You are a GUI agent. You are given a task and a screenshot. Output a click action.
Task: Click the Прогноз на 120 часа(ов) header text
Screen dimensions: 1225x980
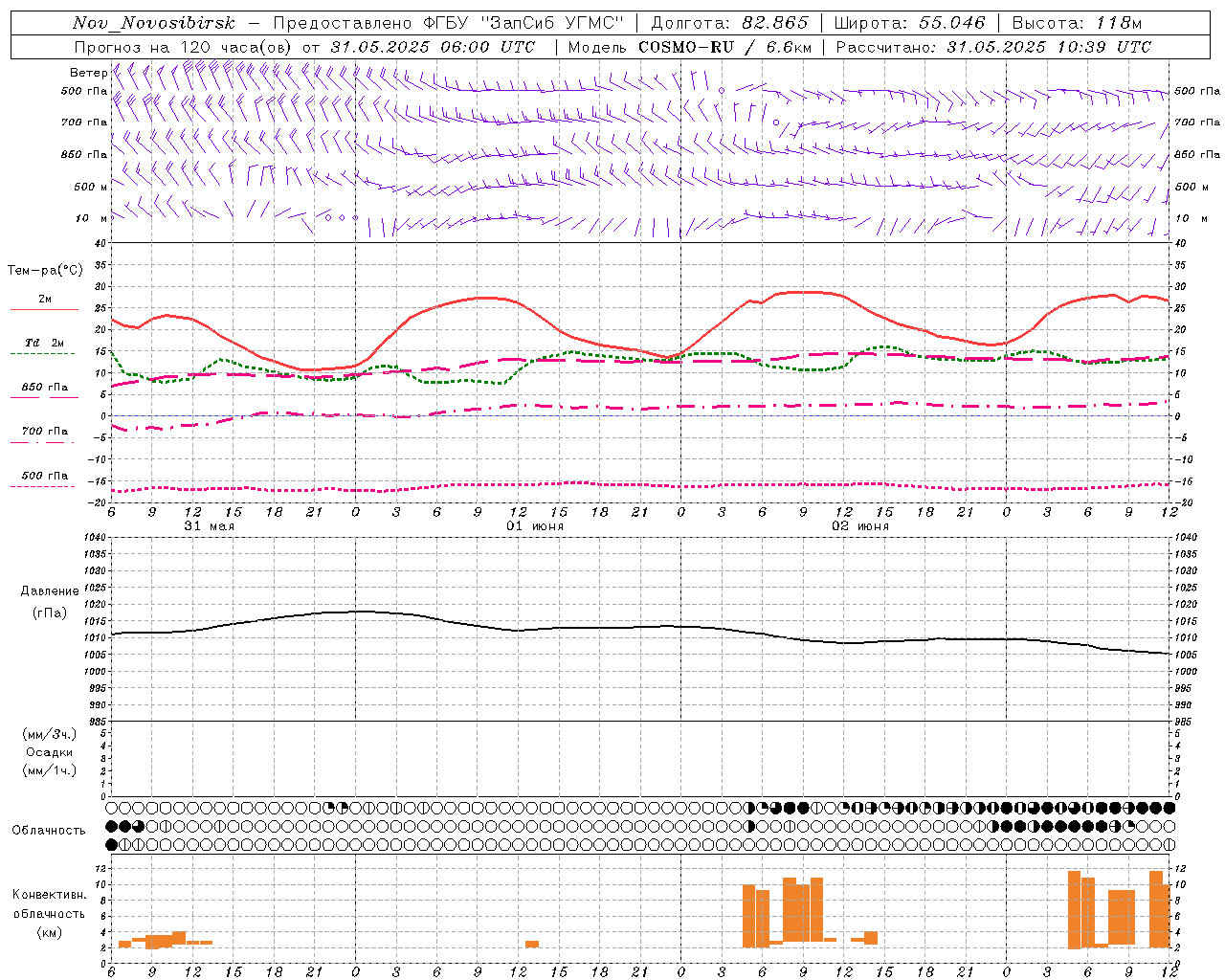(185, 47)
